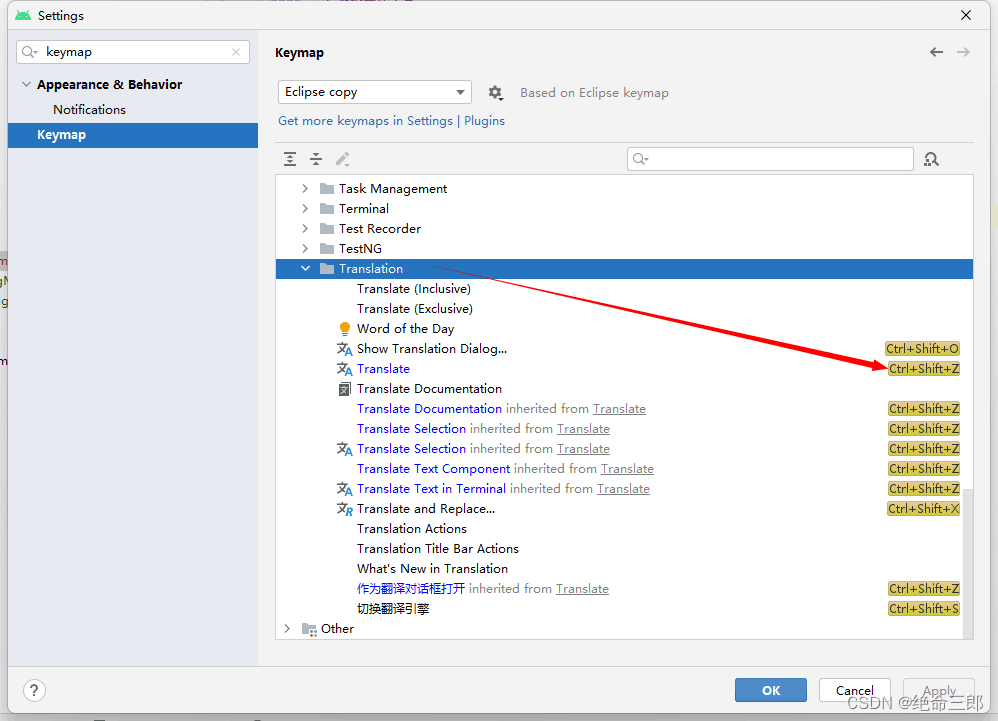The image size is (998, 721).
Task: Click the settings search magnifier icon
Action: tap(29, 52)
